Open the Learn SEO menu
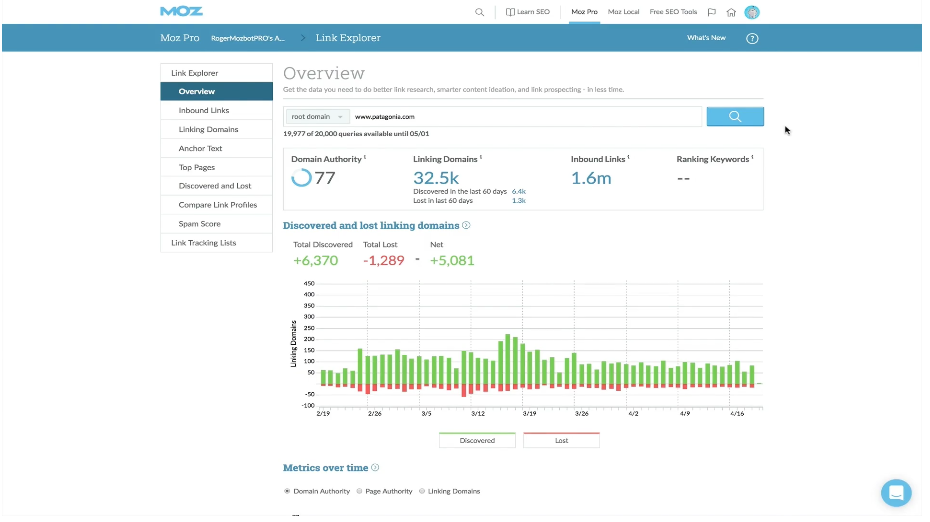Viewport: 930px width, 522px height. (x=527, y=12)
